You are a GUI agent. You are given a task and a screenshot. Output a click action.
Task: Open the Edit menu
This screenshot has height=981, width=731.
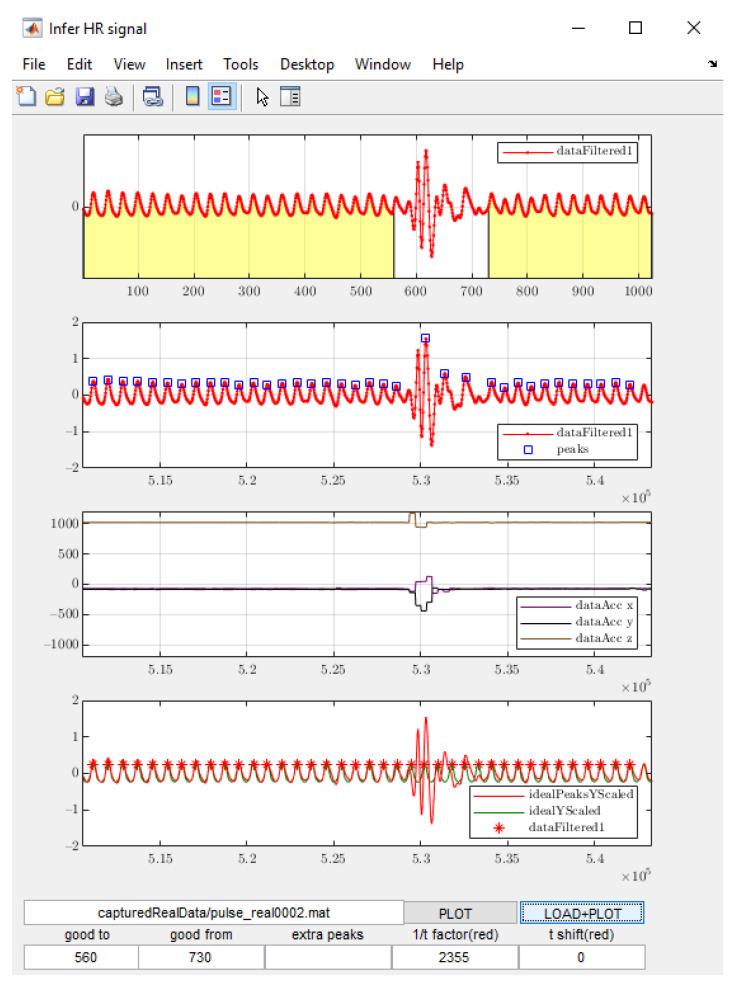click(x=79, y=64)
